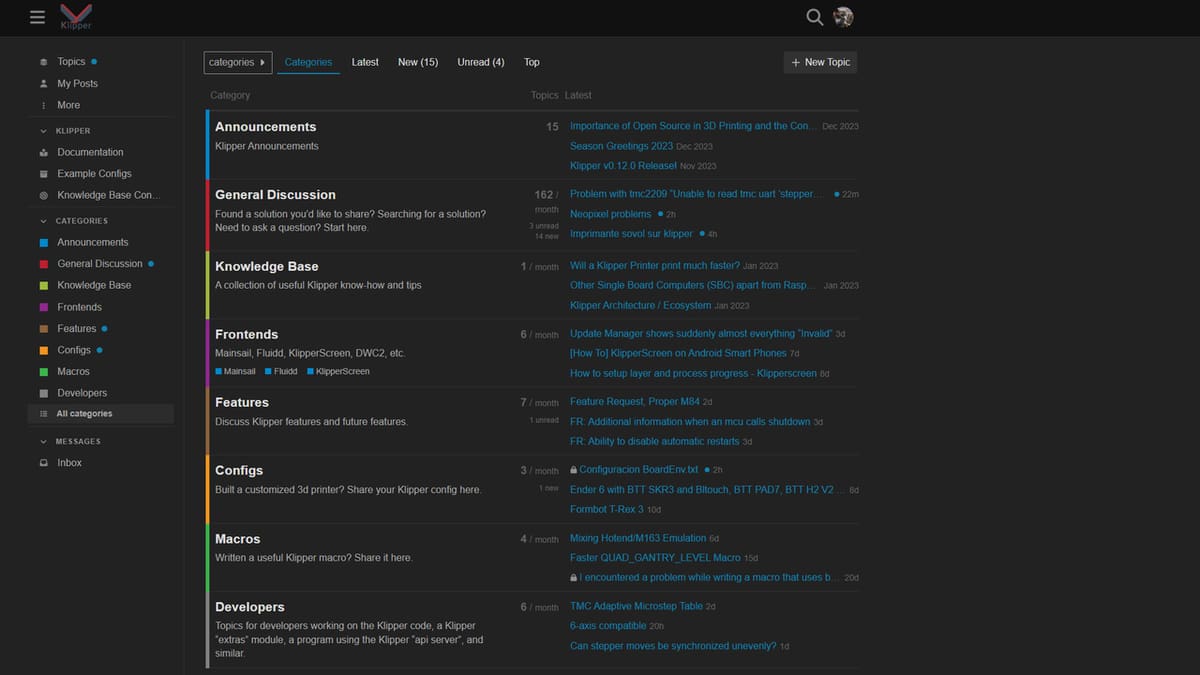This screenshot has height=675, width=1200.
Task: Open the Knowledge Base category heading
Action: [267, 267]
